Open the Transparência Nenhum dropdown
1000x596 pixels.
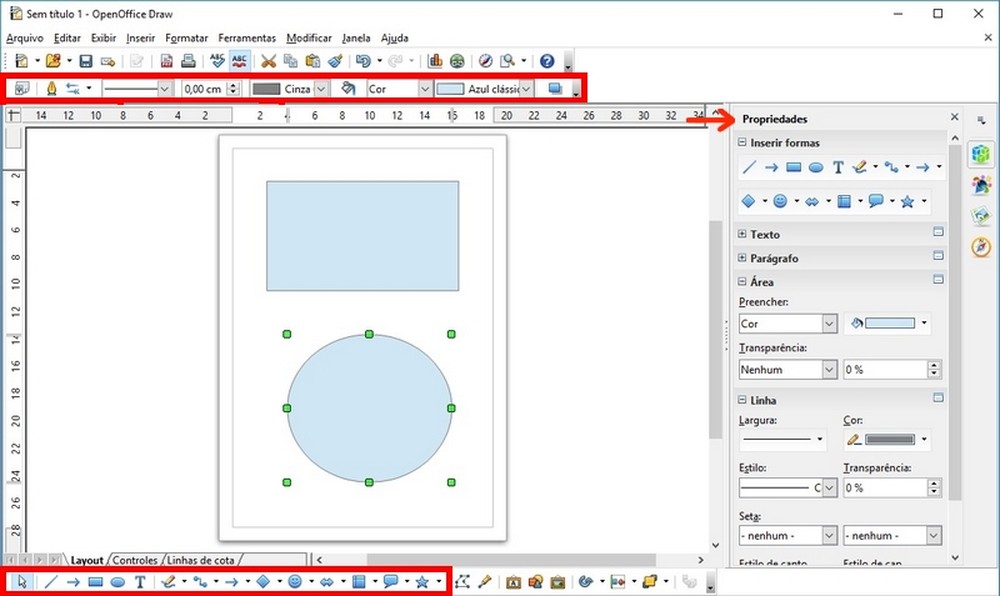pos(788,370)
